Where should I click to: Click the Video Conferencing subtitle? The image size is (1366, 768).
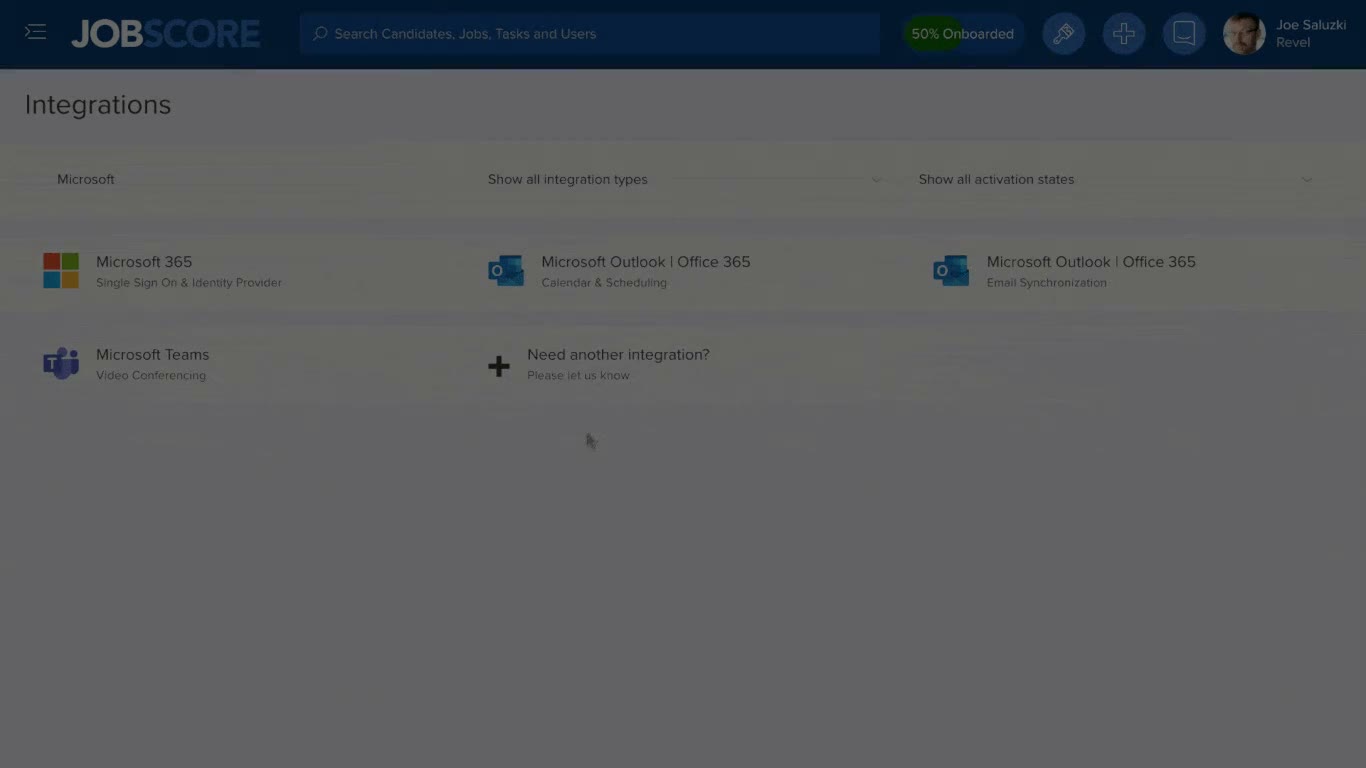click(x=151, y=376)
